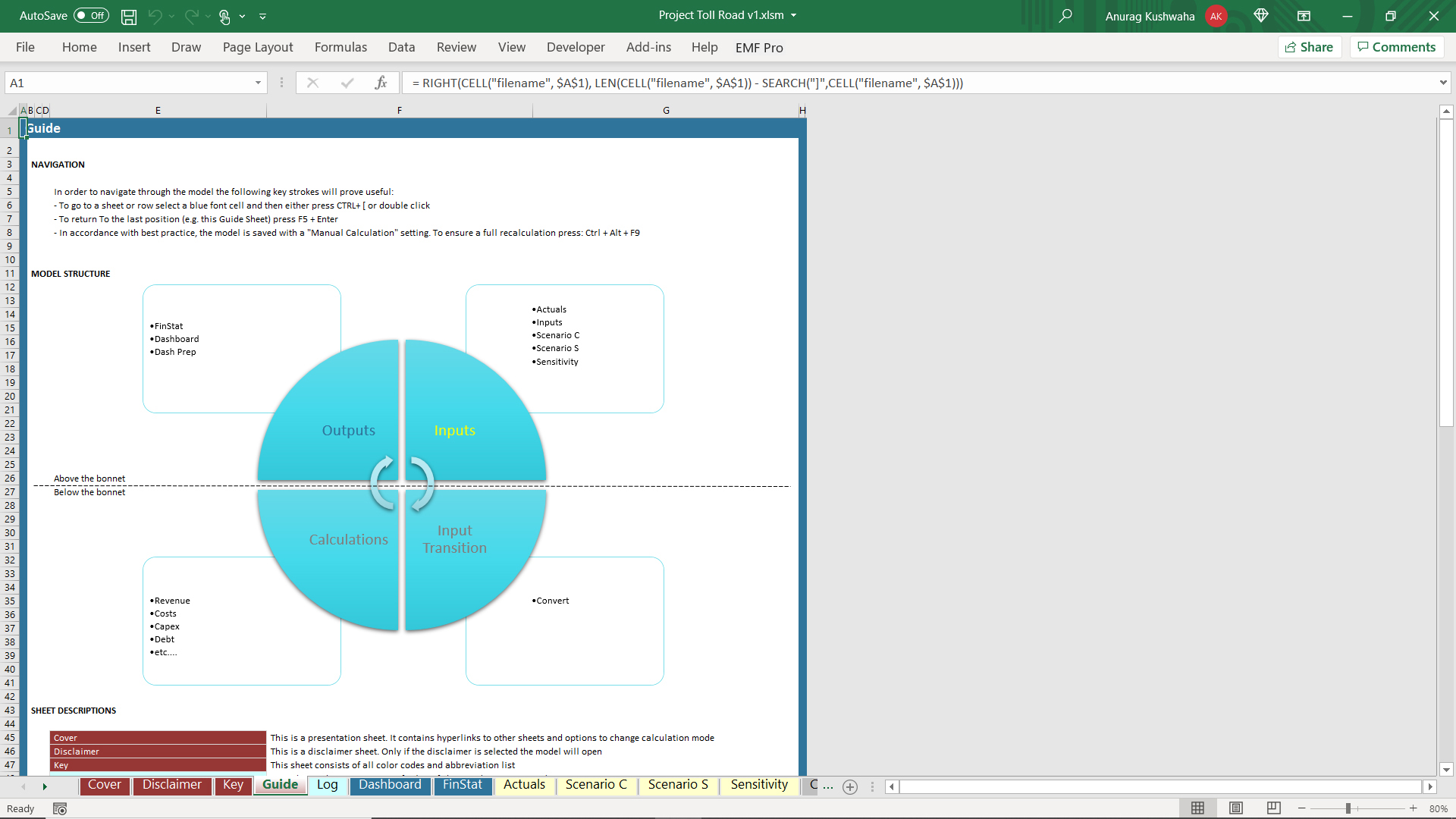Toggle AutoSave switch on
The width and height of the screenshot is (1456, 819).
[x=91, y=16]
